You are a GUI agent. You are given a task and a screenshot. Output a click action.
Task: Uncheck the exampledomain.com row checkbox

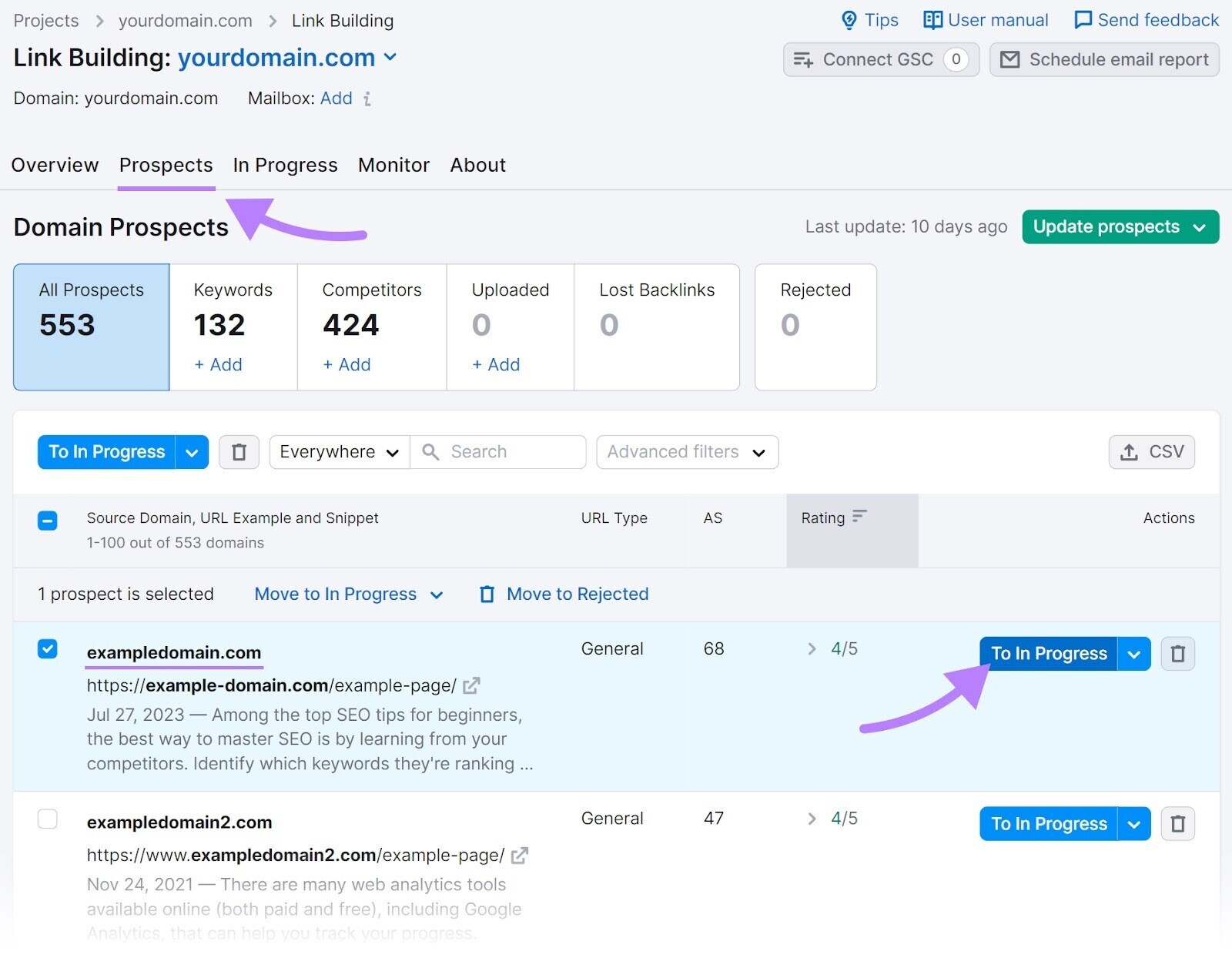48,649
